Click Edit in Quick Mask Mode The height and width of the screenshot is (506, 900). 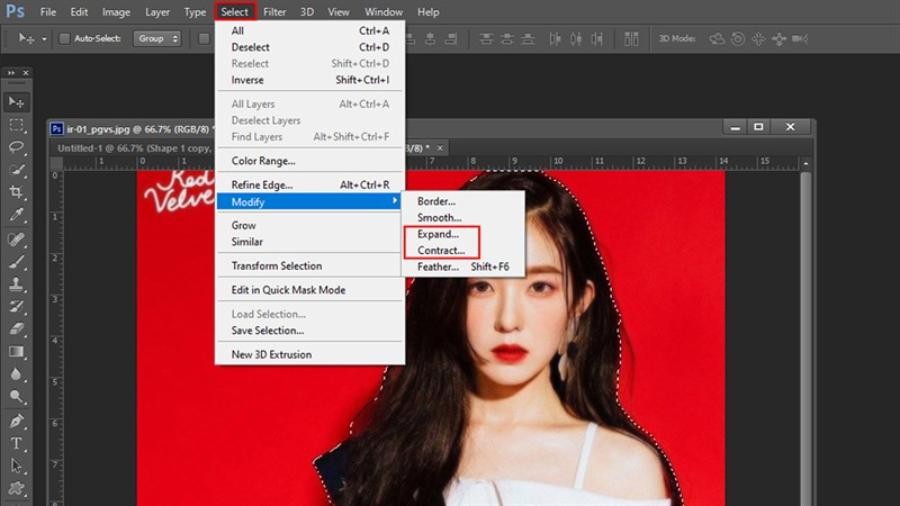coord(288,290)
